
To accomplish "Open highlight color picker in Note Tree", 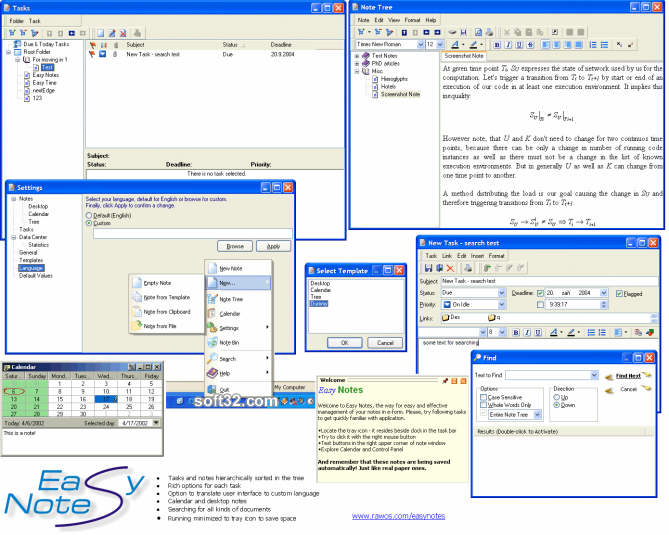I will point(476,44).
